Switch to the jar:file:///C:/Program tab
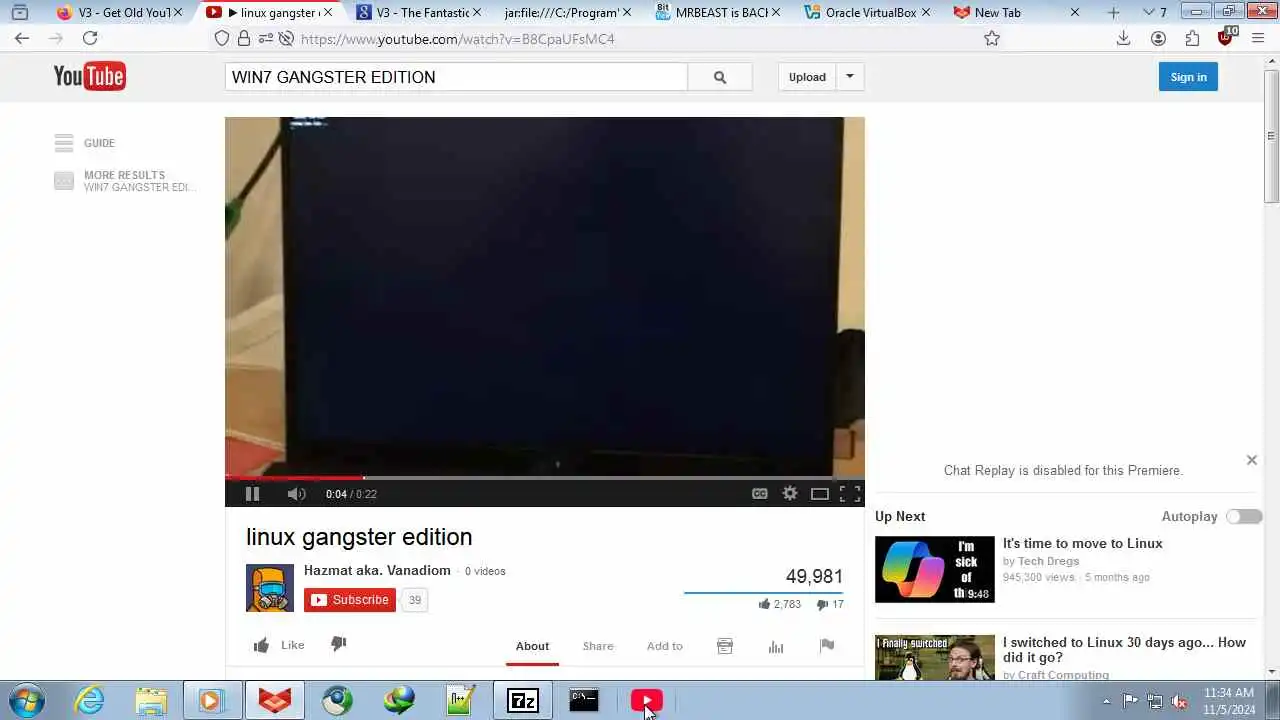1280x720 pixels. pos(562,13)
